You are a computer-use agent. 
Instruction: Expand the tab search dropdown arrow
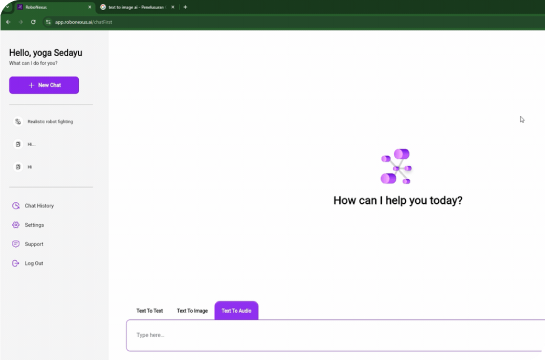(x=7, y=7)
